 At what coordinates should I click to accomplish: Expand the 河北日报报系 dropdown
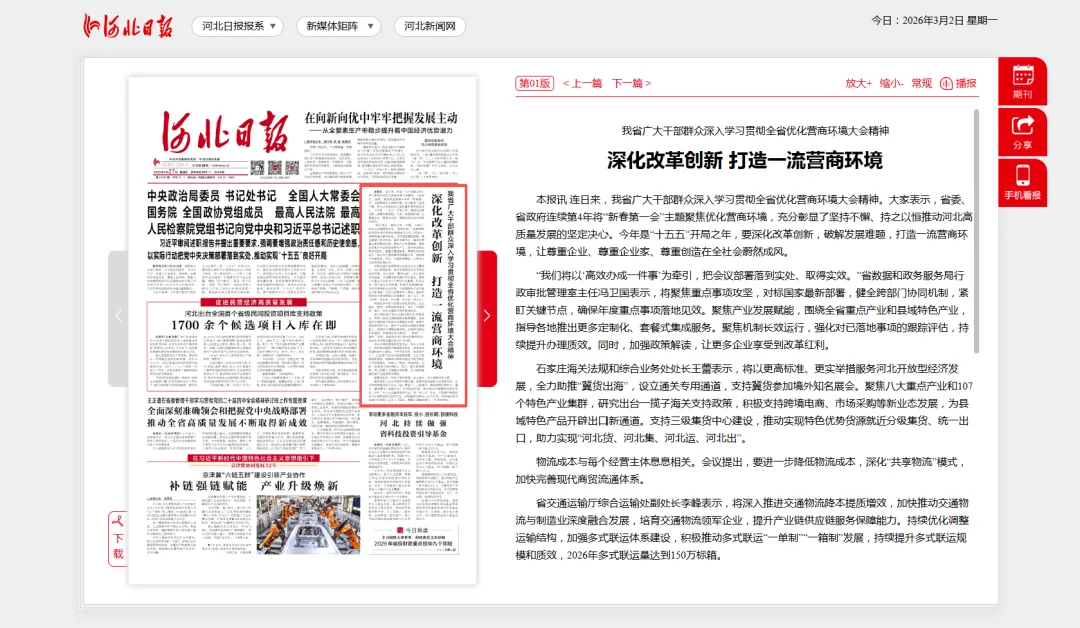point(238,26)
